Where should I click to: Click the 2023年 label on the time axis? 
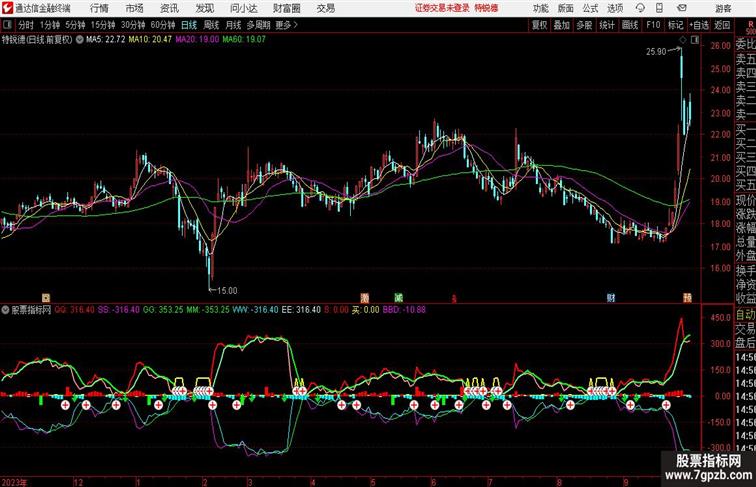(x=14, y=482)
